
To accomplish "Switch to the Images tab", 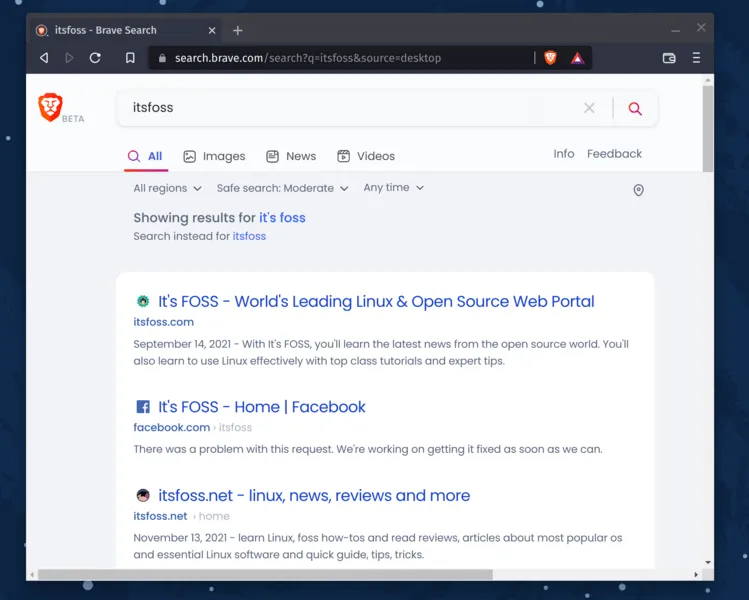I will [214, 156].
